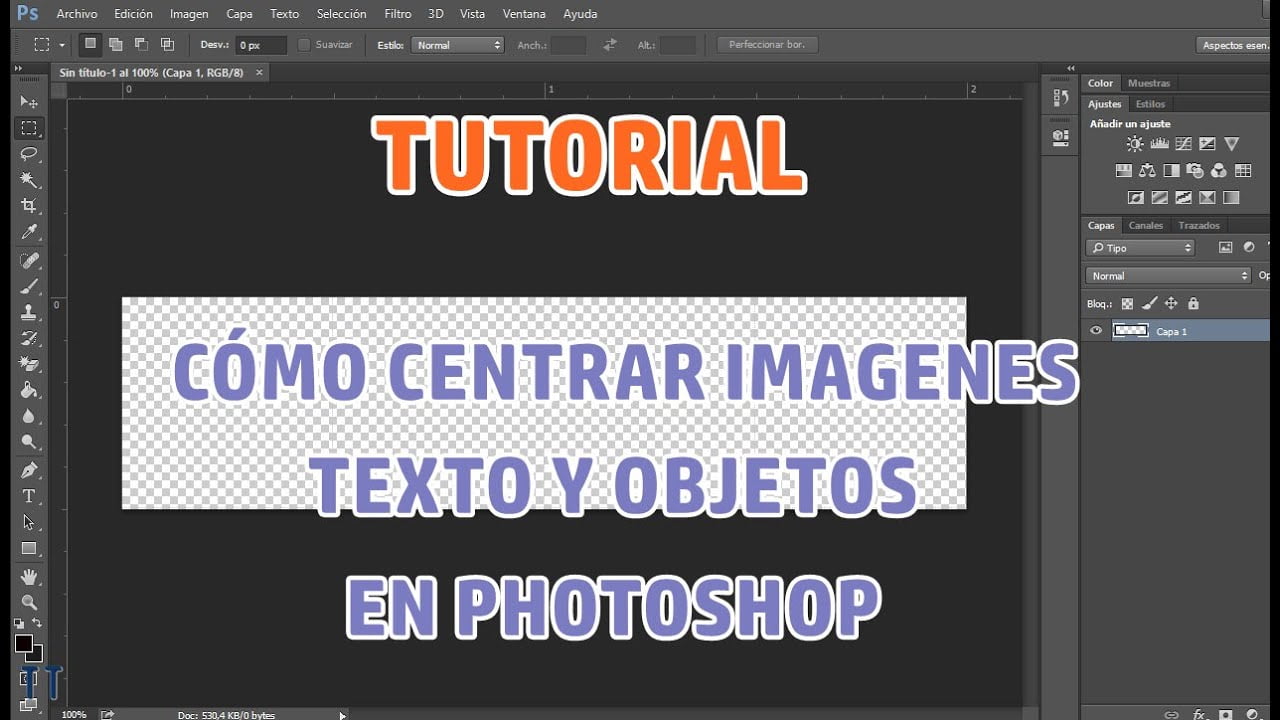Add a Channel Mixer adjustment
The width and height of the screenshot is (1280, 720).
tap(1219, 171)
